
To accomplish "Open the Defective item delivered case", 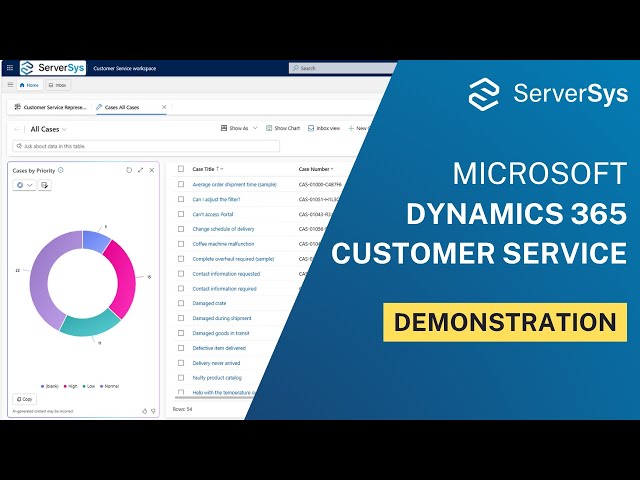I will coord(219,348).
